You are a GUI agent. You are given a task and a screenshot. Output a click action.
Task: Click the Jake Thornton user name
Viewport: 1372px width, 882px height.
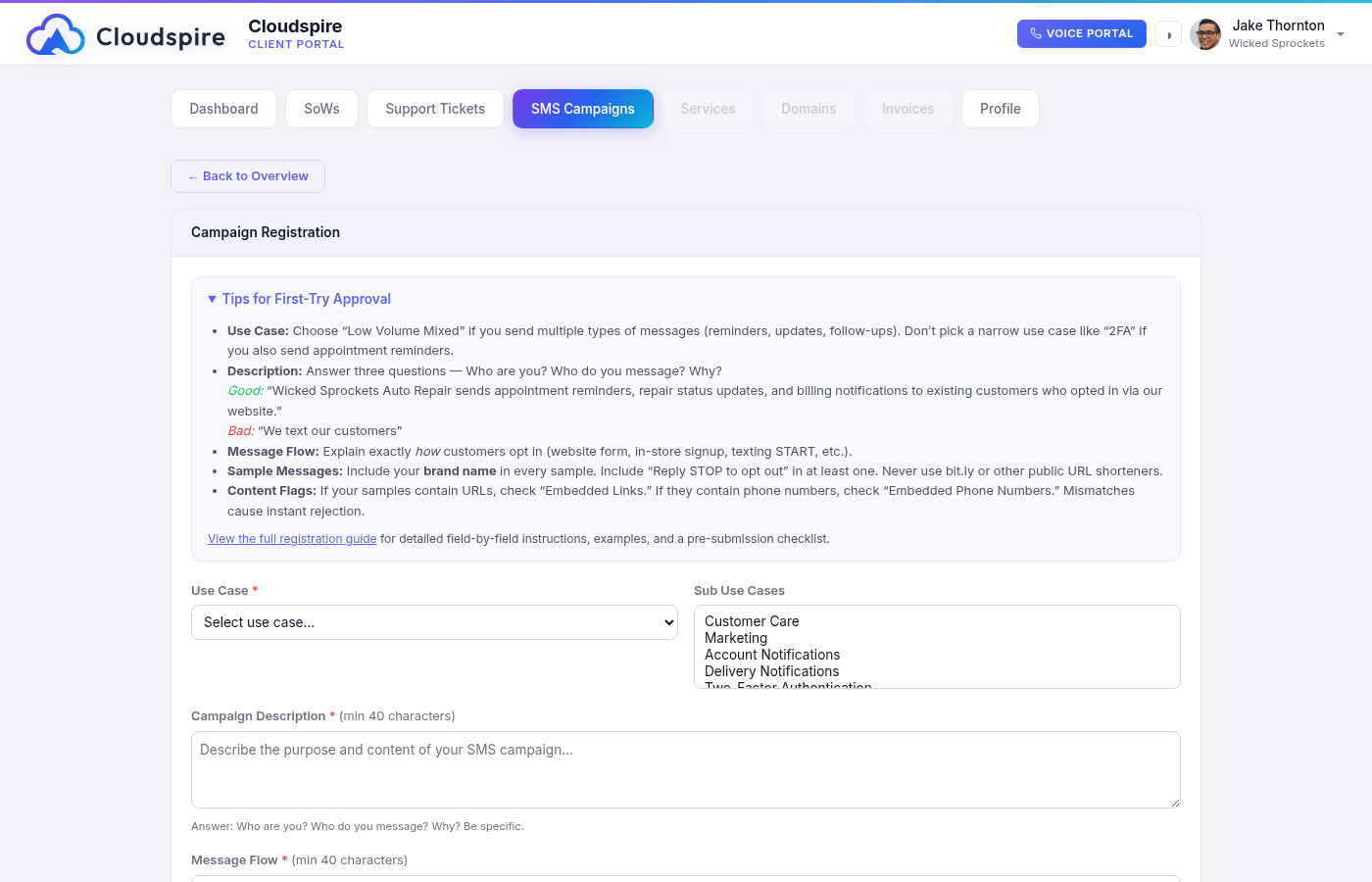click(x=1278, y=25)
